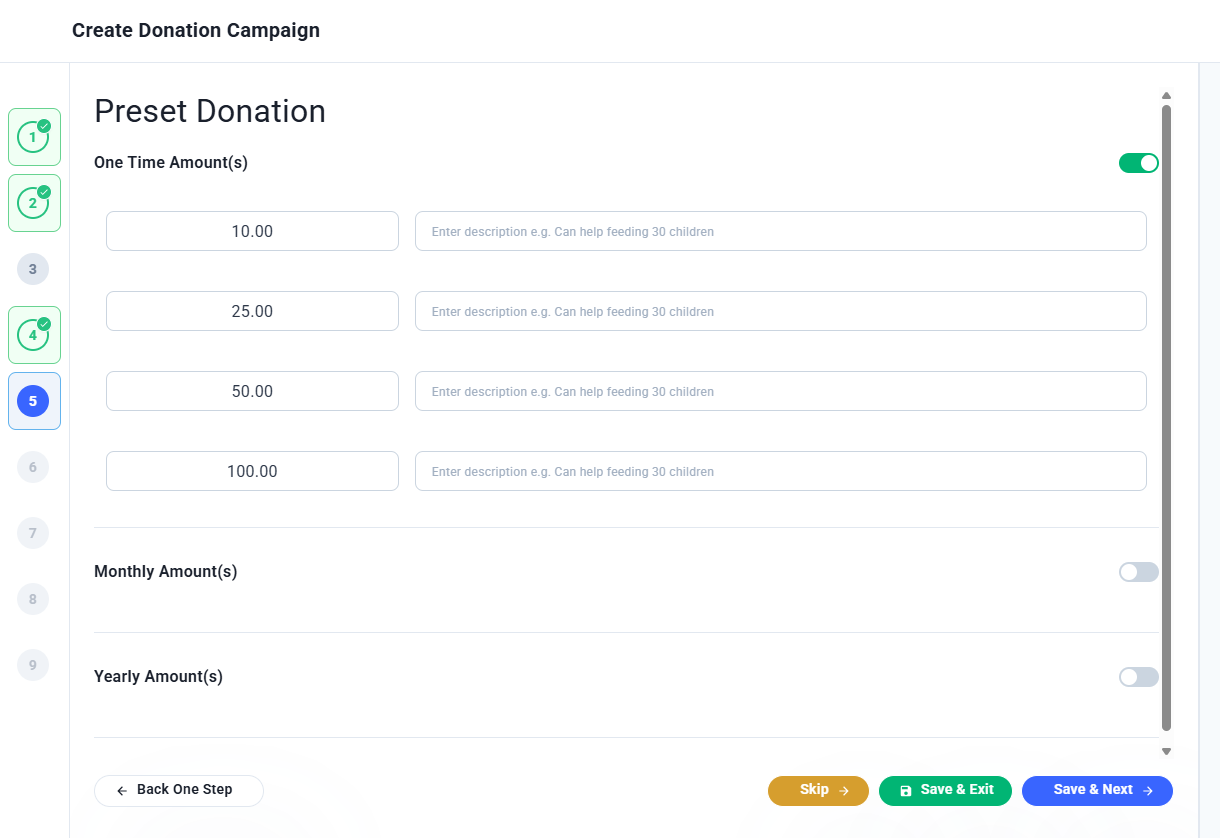Click the One Time Amount(s) label
The height and width of the screenshot is (838, 1220).
click(x=171, y=163)
